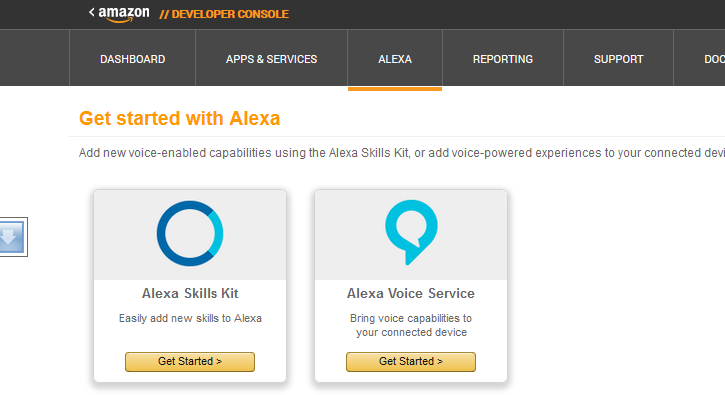Click the Amazon logo in the header
The image size is (725, 395).
point(123,14)
